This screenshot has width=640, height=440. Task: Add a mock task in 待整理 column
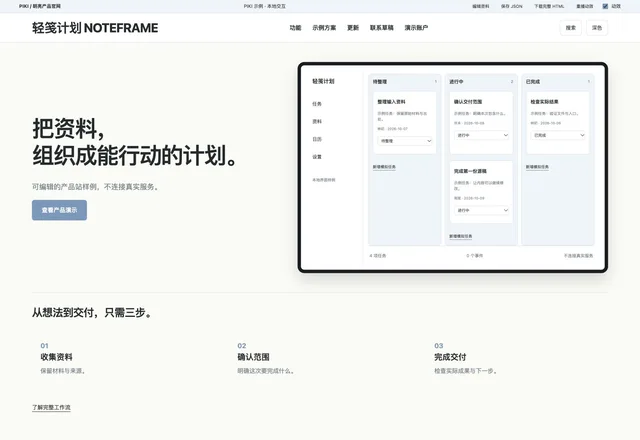click(384, 167)
